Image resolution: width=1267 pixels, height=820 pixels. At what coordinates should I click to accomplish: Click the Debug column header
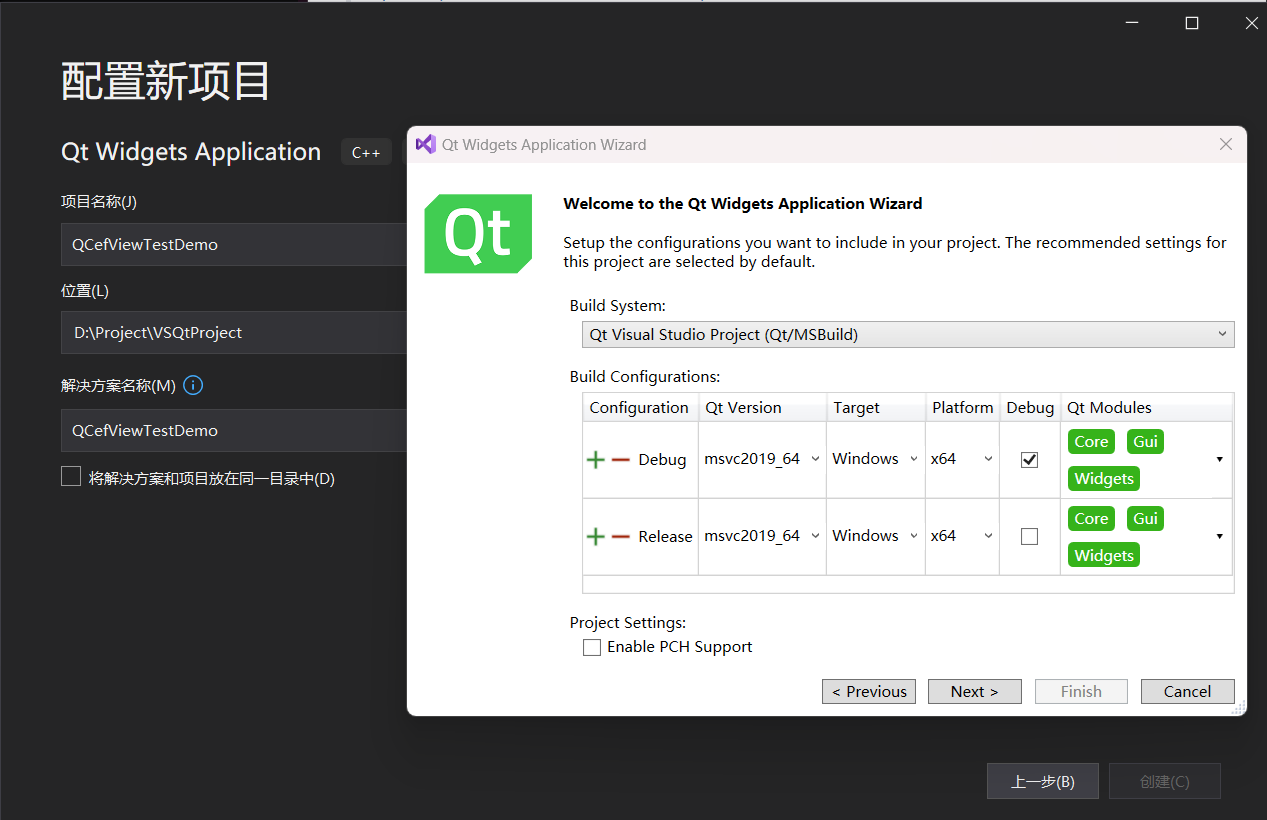tap(1030, 408)
